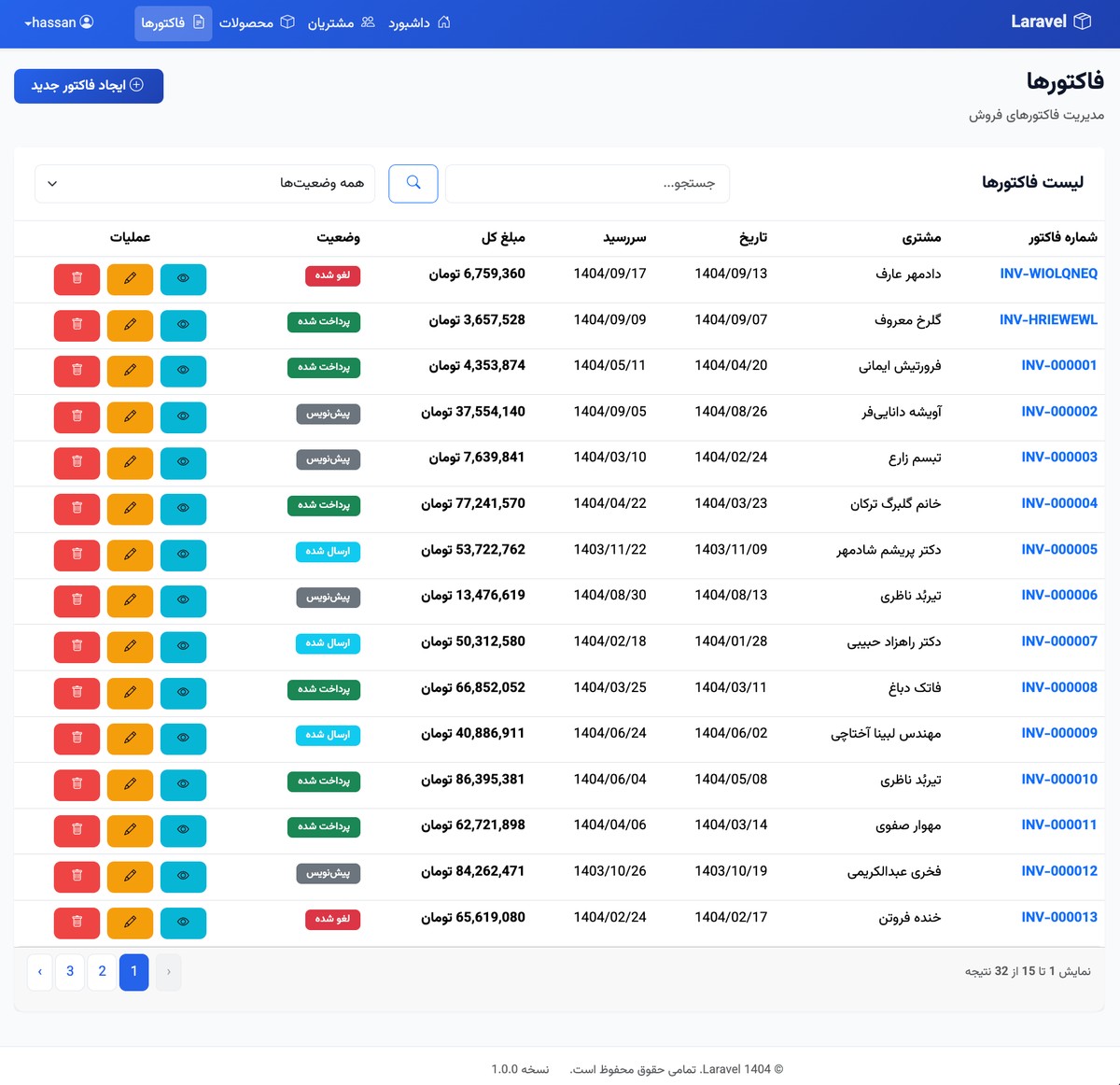1120x1085 pixels.
Task: Edit invoice INV-000013 with pencil icon
Action: [x=130, y=923]
